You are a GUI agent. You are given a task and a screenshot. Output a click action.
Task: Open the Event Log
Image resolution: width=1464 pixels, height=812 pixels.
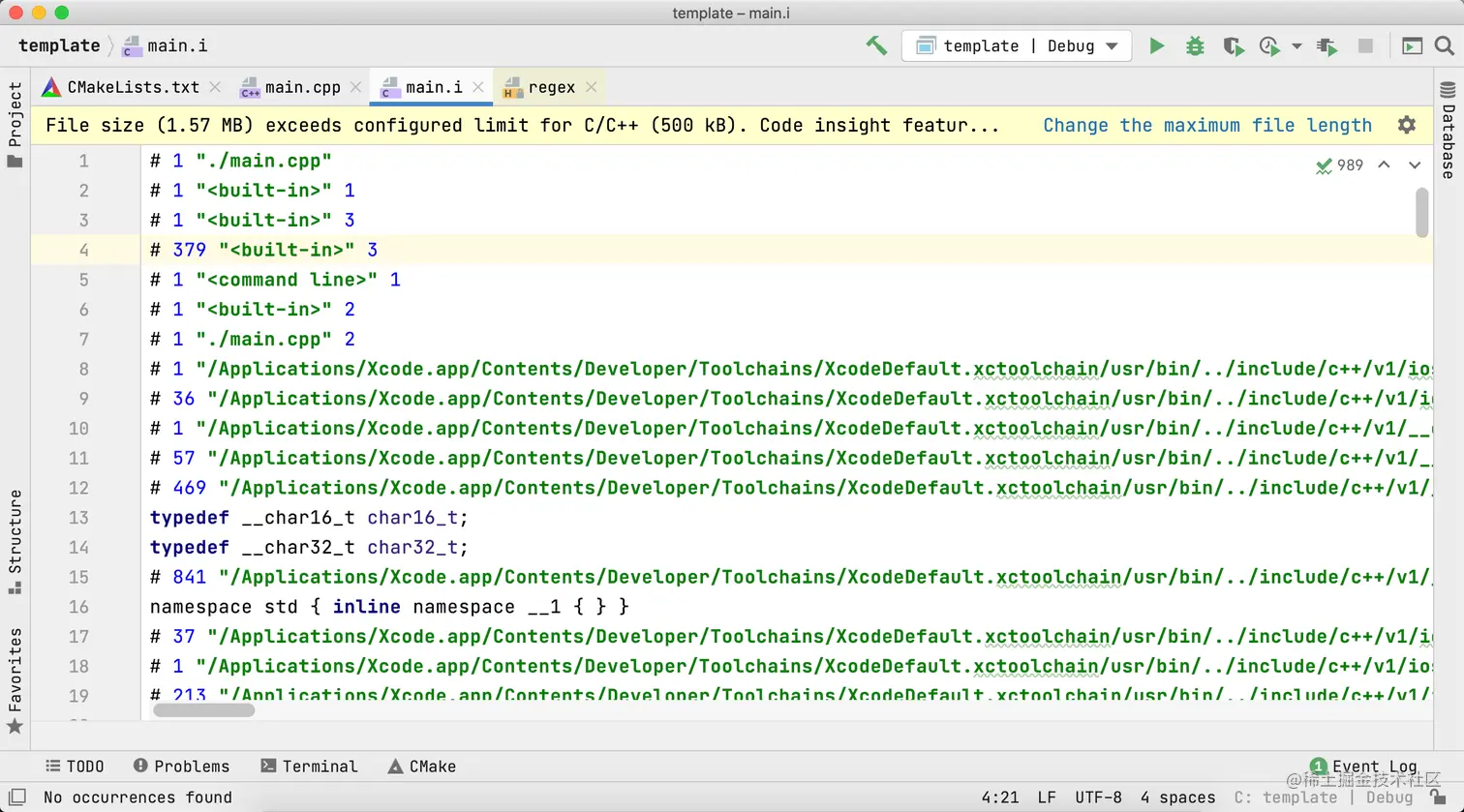(x=1363, y=767)
